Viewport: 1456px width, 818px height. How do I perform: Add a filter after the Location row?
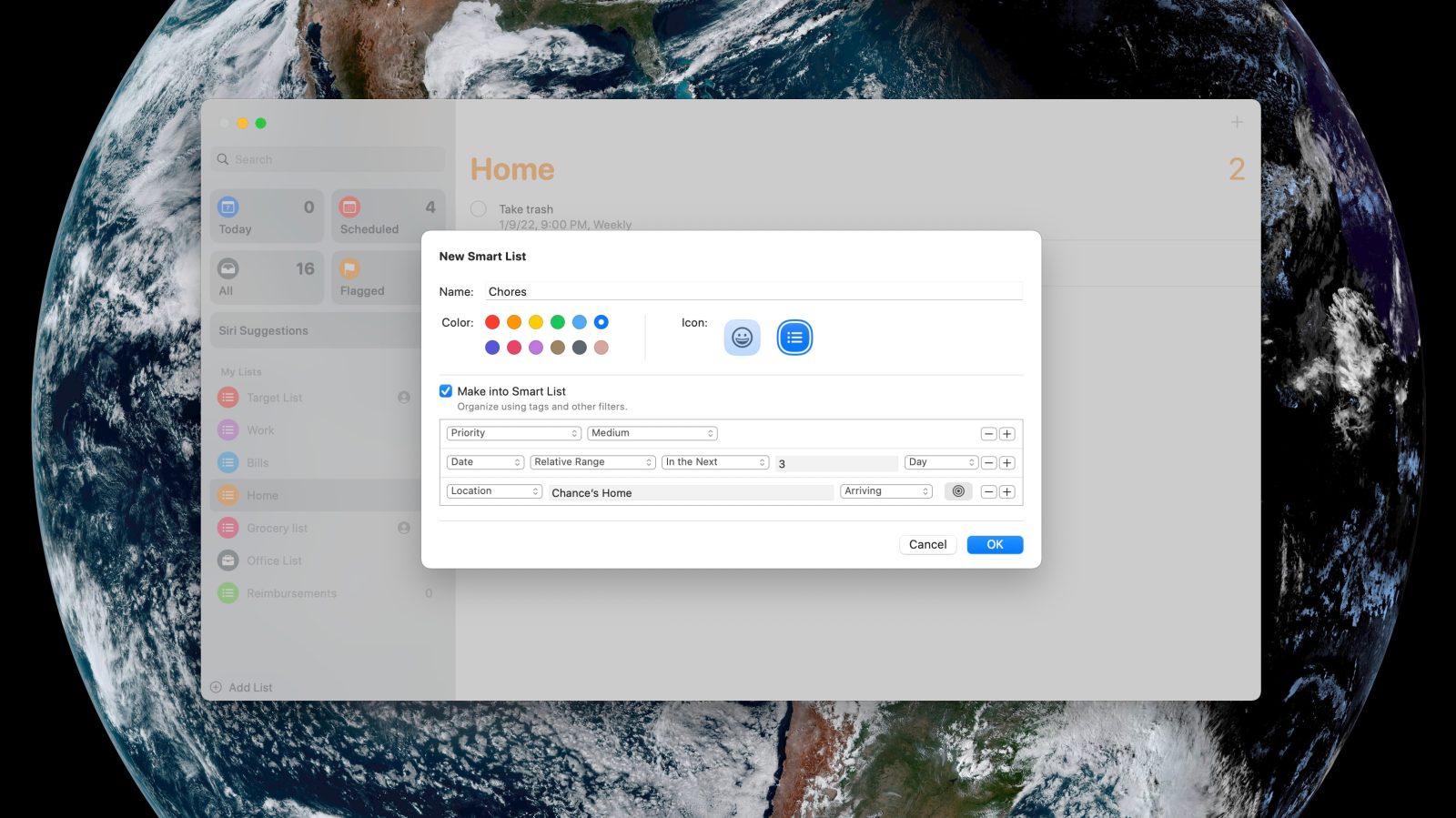click(x=1006, y=492)
